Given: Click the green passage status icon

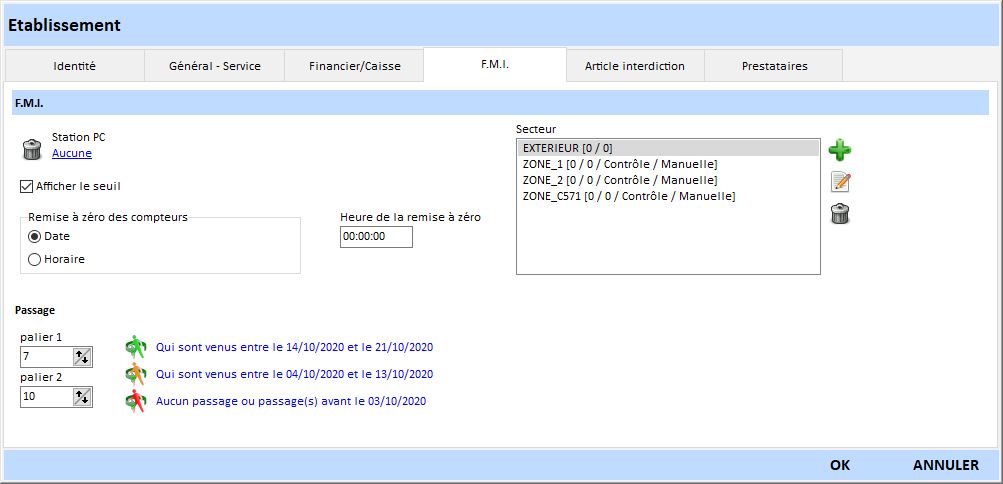Looking at the screenshot, I should [135, 348].
